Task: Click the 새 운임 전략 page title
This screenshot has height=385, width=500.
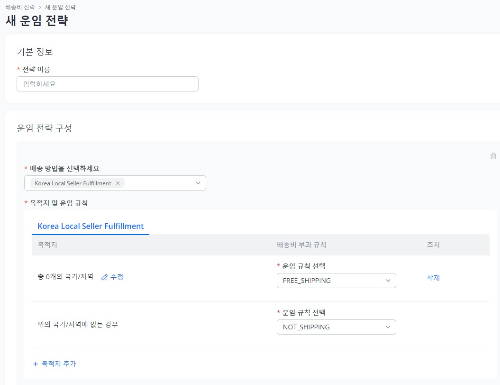Action: point(37,20)
